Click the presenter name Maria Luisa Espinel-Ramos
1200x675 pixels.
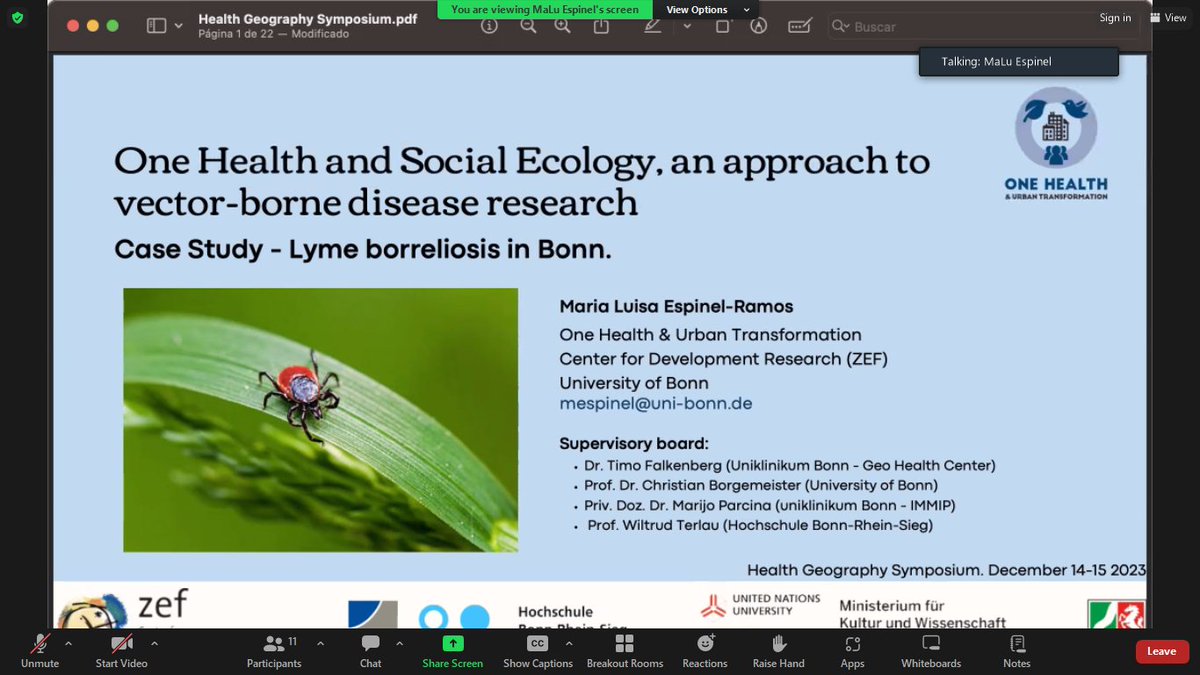point(676,306)
